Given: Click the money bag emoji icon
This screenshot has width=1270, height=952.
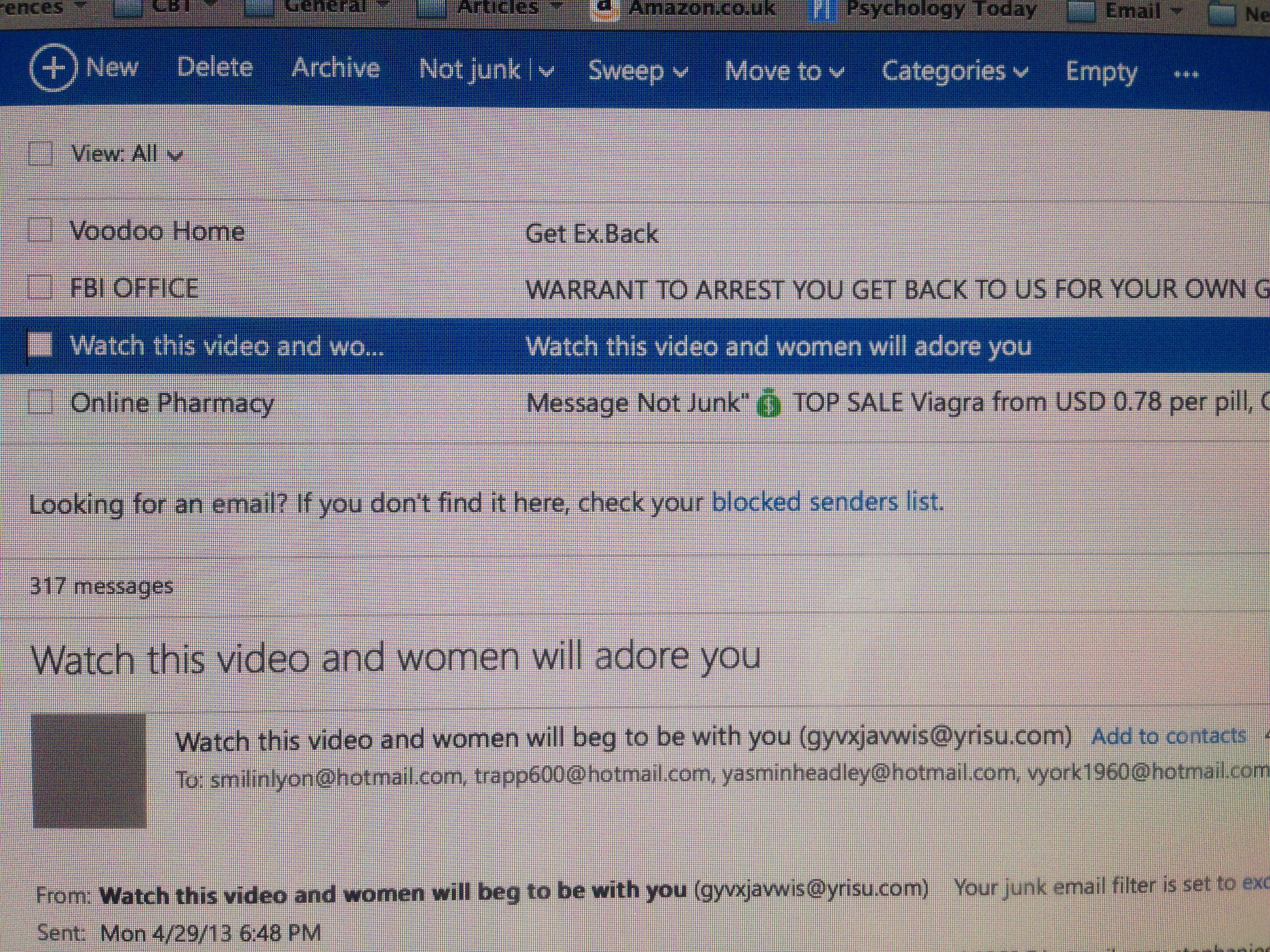Looking at the screenshot, I should (x=769, y=403).
